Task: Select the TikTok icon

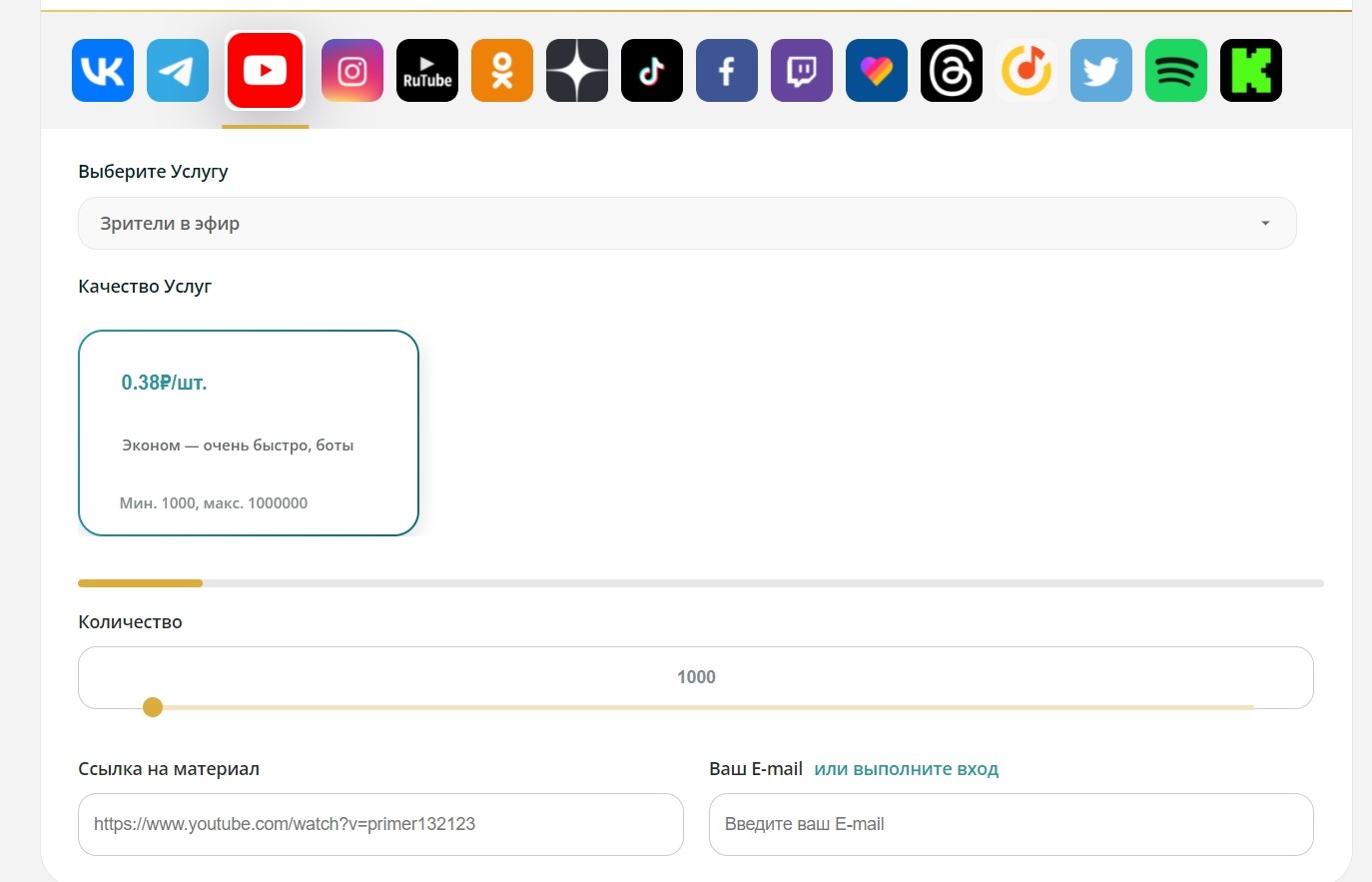Action: click(652, 71)
